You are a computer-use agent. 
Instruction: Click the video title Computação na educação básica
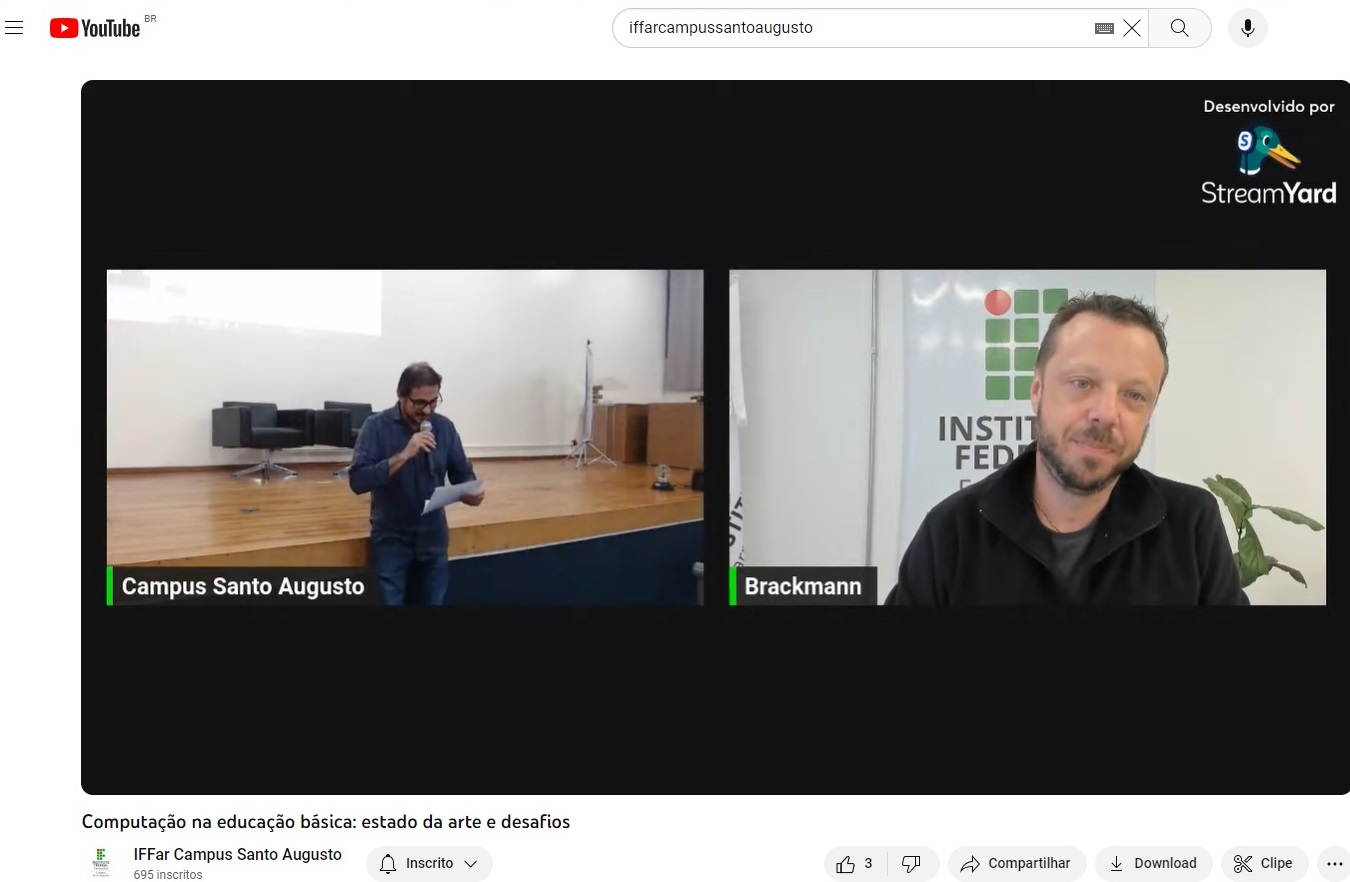(326, 822)
